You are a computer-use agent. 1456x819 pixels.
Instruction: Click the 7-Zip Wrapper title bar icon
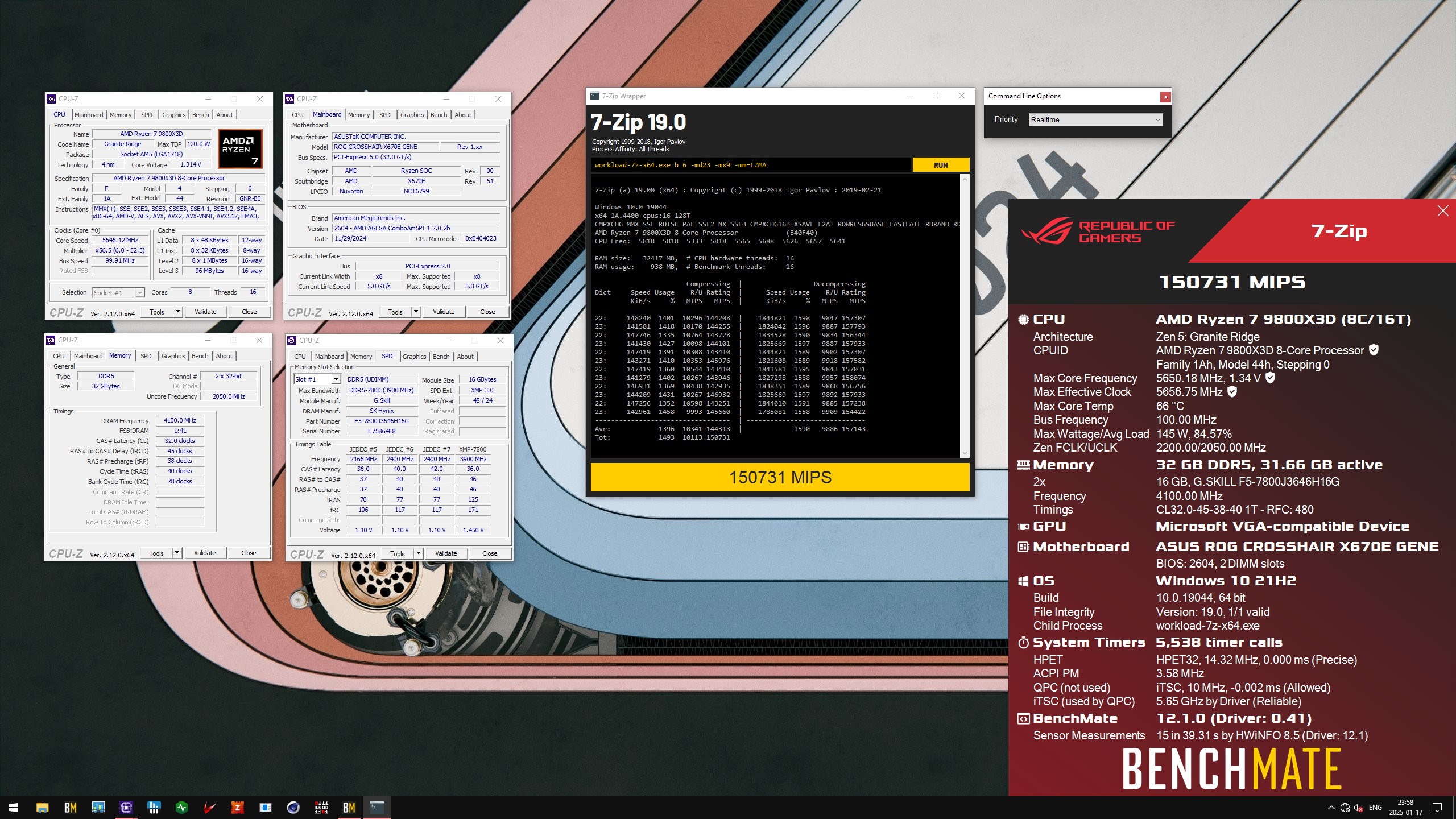[595, 96]
